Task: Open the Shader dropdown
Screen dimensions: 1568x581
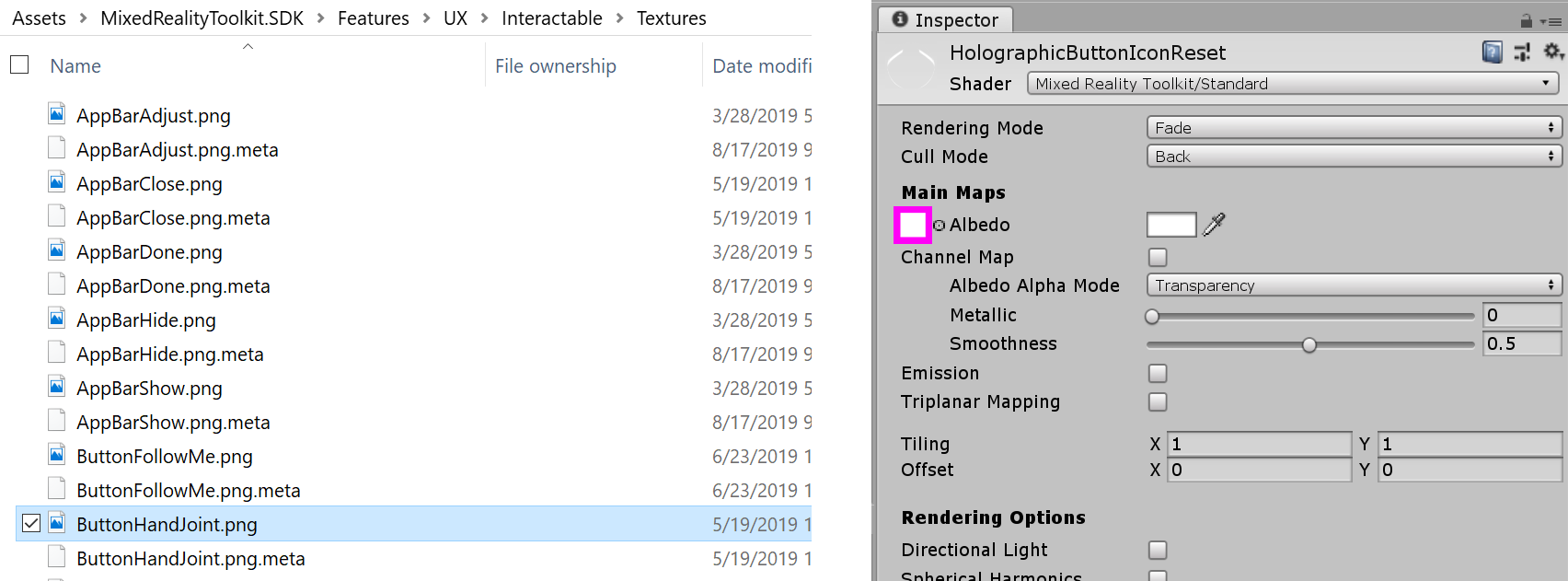Action: (x=1293, y=84)
